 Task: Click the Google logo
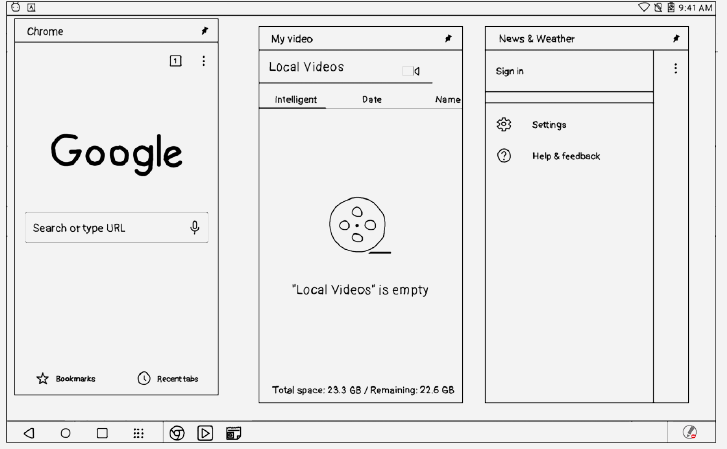pos(116,154)
